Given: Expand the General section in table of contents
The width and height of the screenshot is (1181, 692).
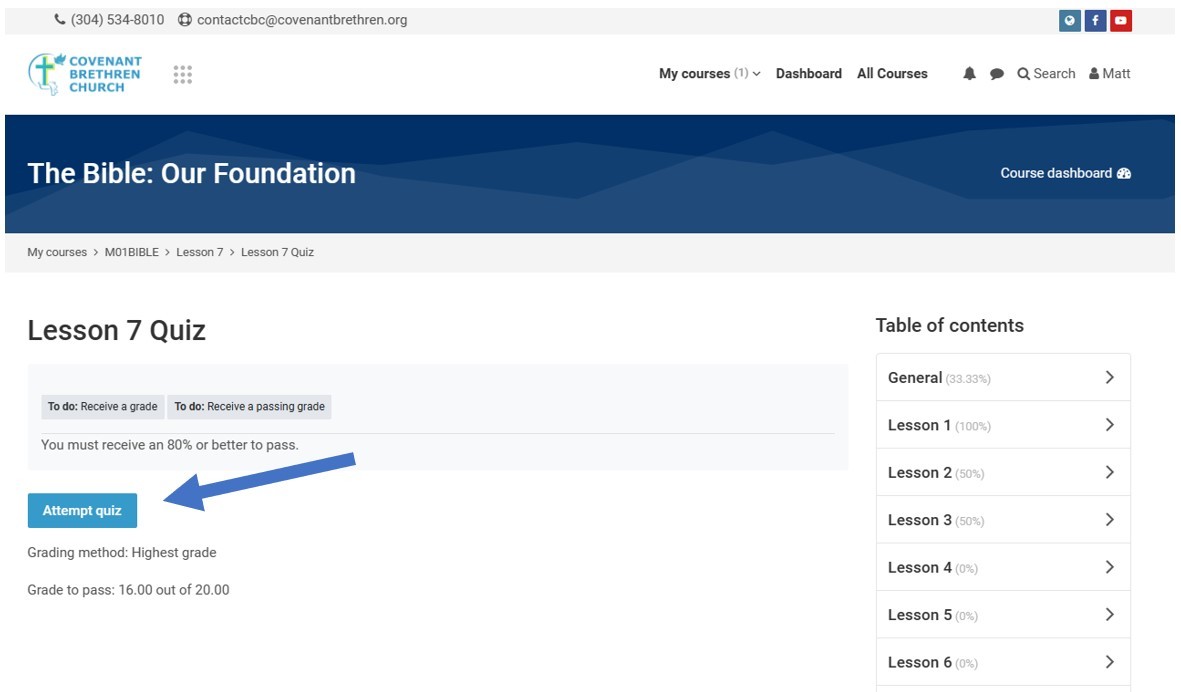Looking at the screenshot, I should (x=1003, y=377).
